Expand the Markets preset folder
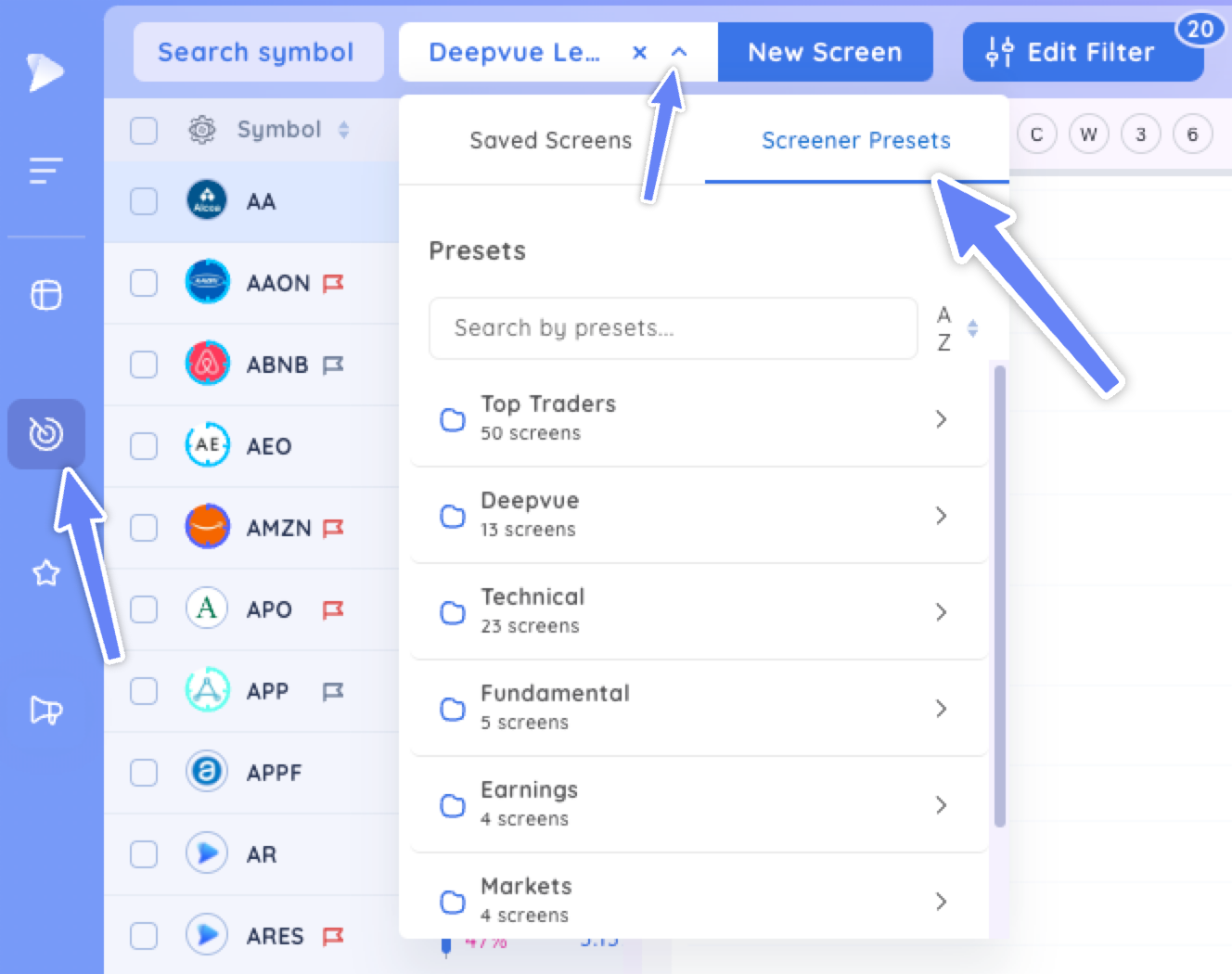This screenshot has height=974, width=1232. coord(699,898)
